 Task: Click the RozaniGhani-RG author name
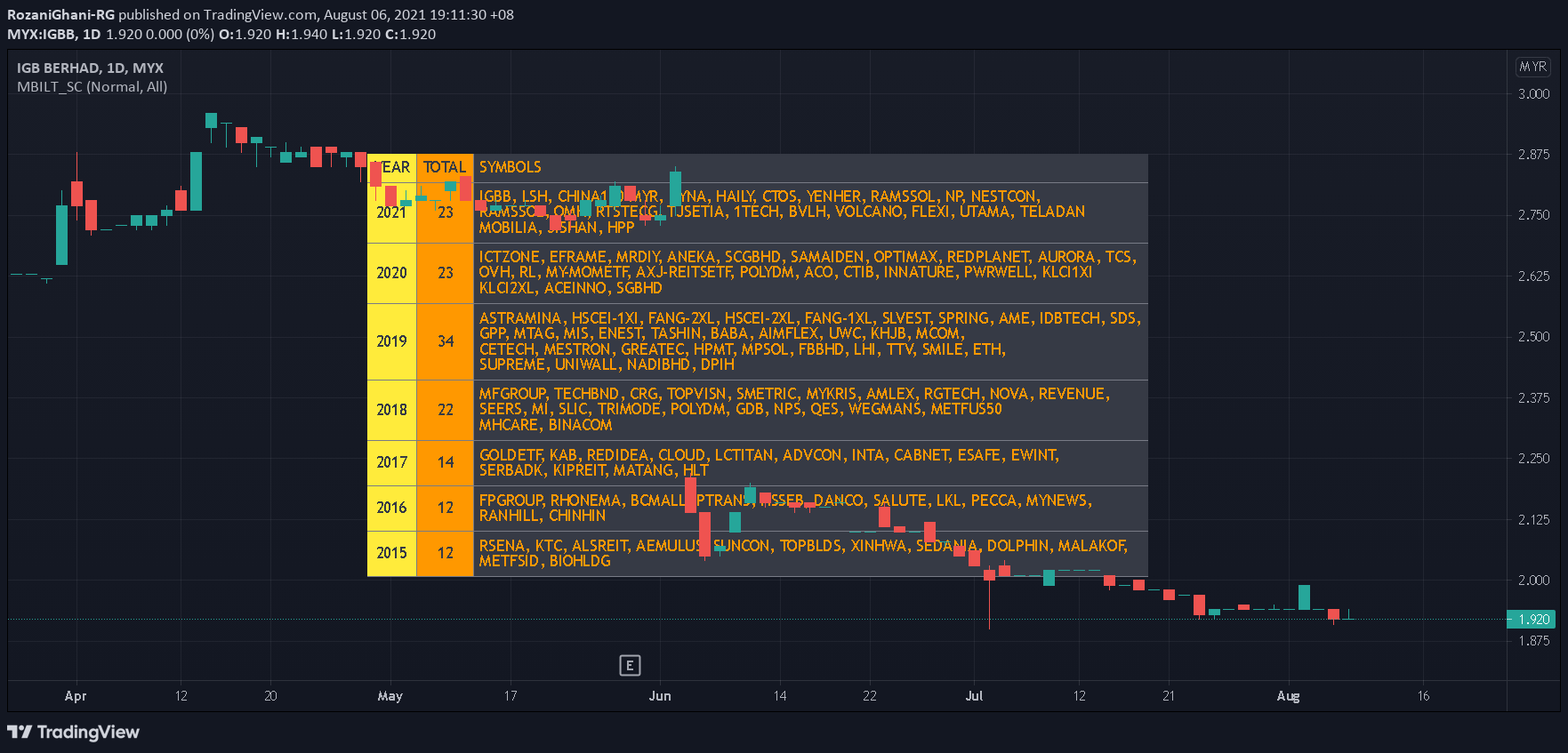(x=60, y=15)
